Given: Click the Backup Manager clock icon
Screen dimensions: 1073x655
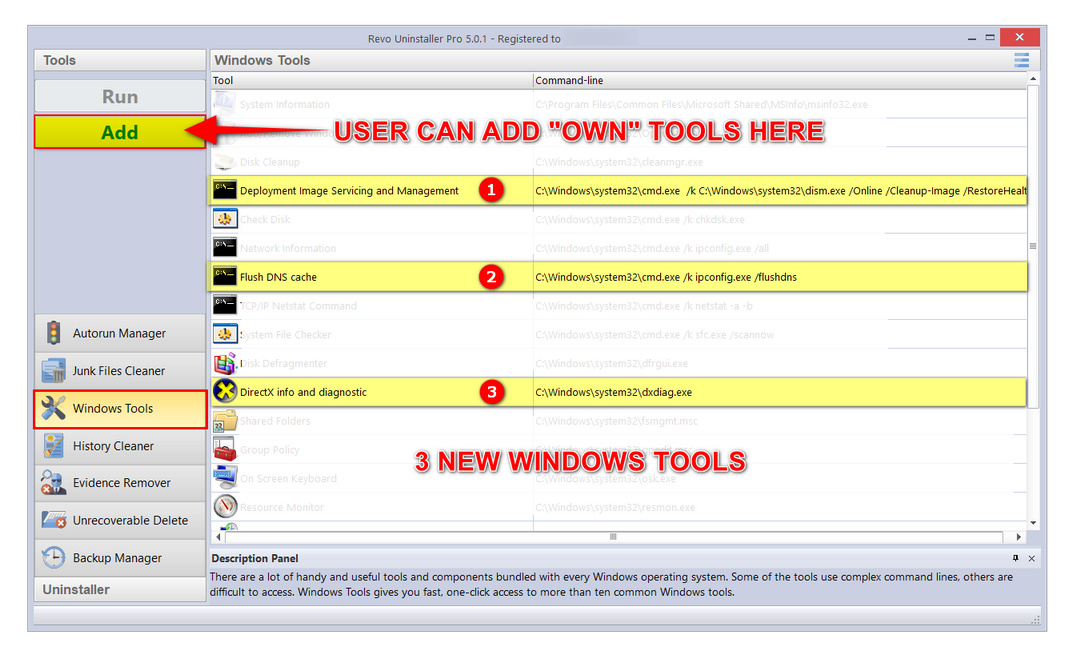Looking at the screenshot, I should pos(53,558).
